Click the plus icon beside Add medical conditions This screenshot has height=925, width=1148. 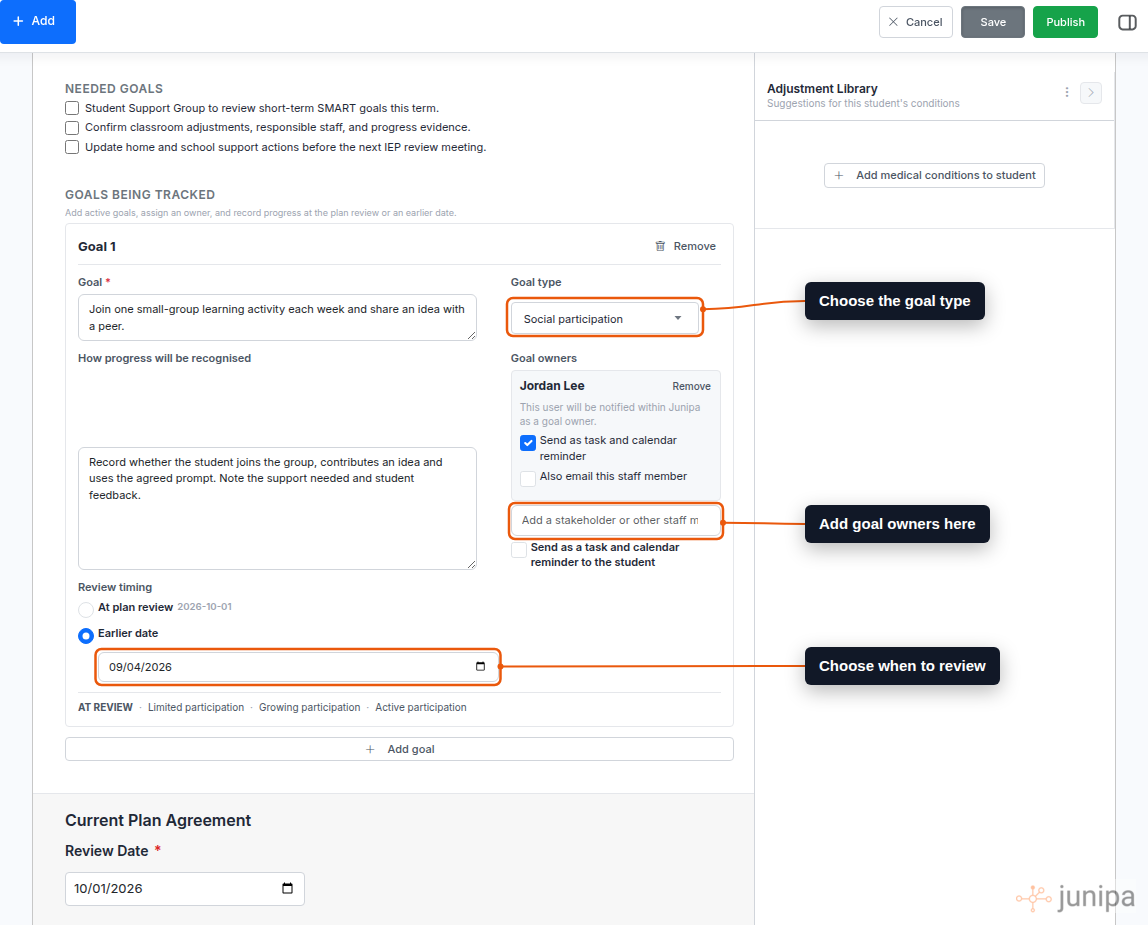(839, 175)
